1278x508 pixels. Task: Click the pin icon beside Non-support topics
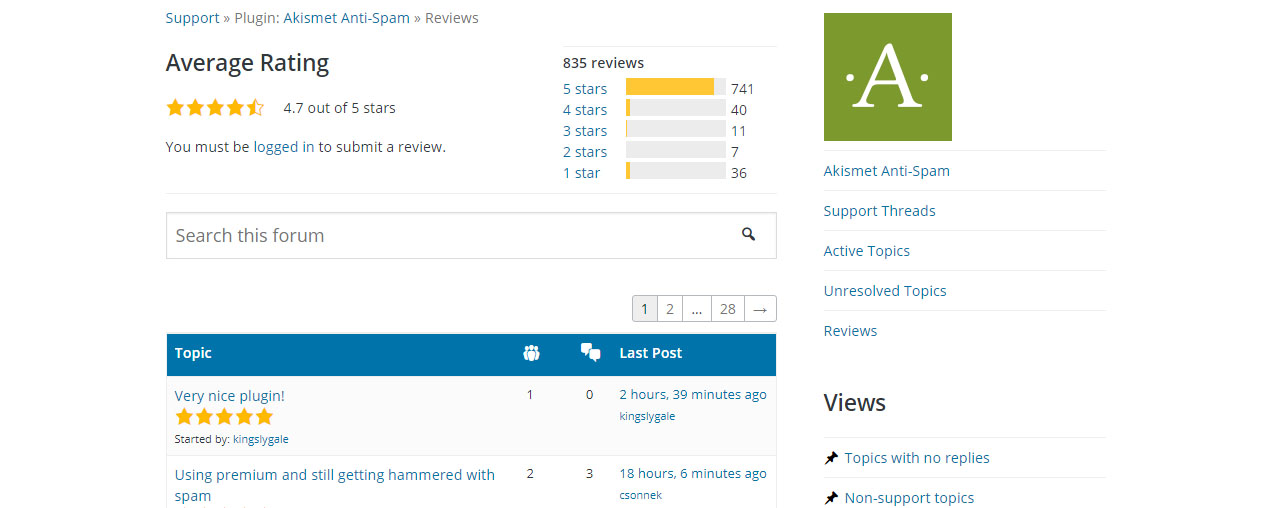pyautogui.click(x=831, y=498)
